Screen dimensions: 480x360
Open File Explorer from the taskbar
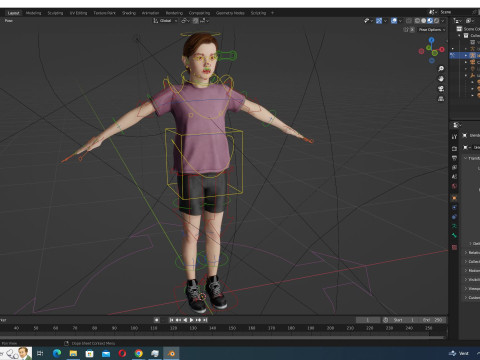[x=73, y=353]
